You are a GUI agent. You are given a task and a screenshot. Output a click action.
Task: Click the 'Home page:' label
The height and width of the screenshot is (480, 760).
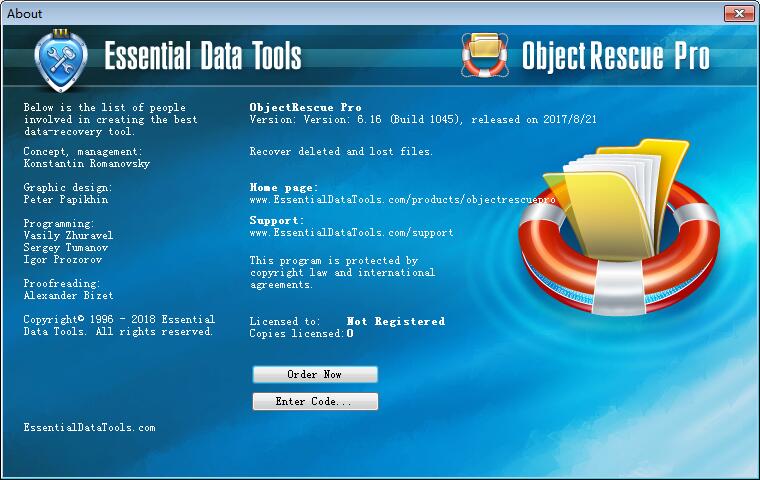284,188
